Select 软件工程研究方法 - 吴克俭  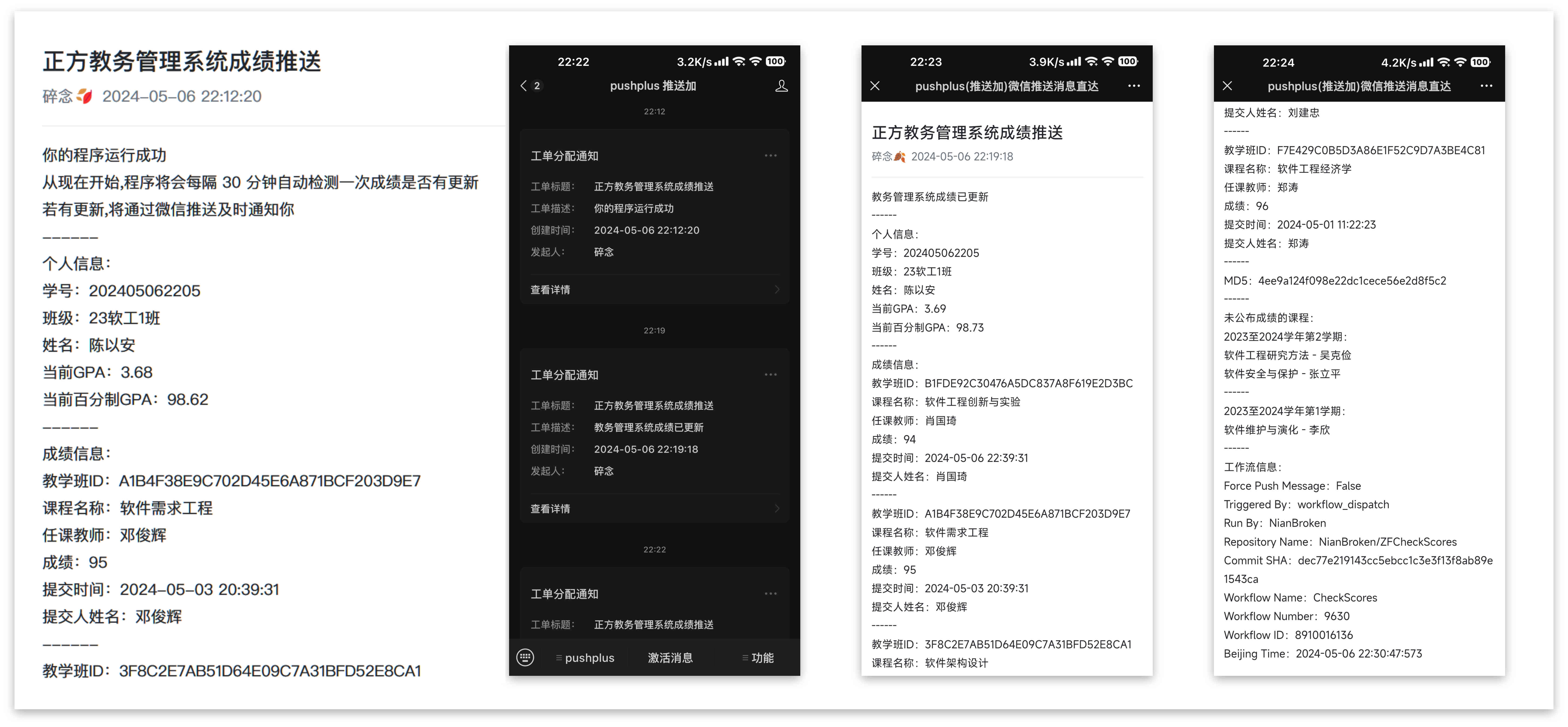1288,355
